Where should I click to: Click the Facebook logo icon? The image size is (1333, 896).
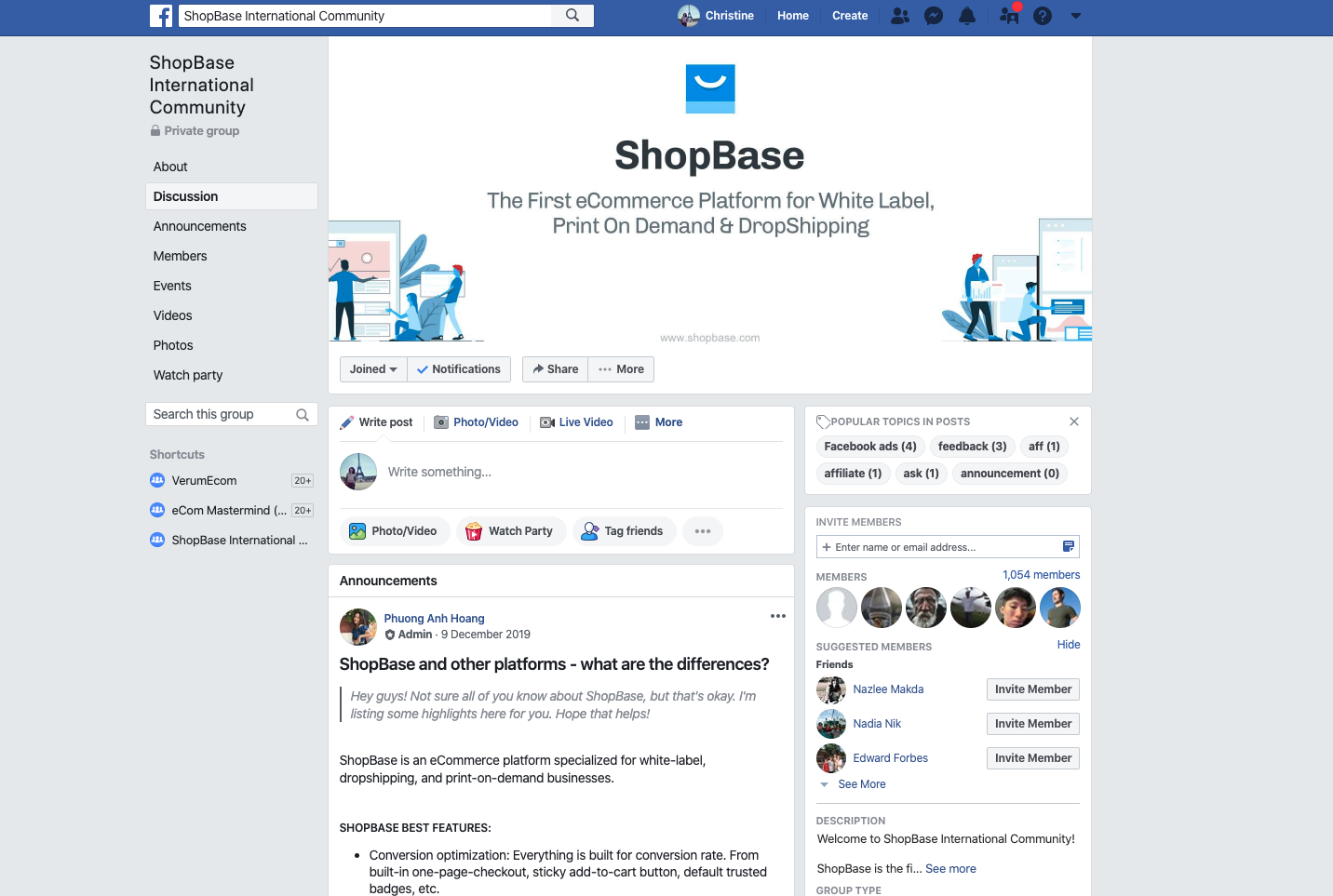(x=161, y=16)
